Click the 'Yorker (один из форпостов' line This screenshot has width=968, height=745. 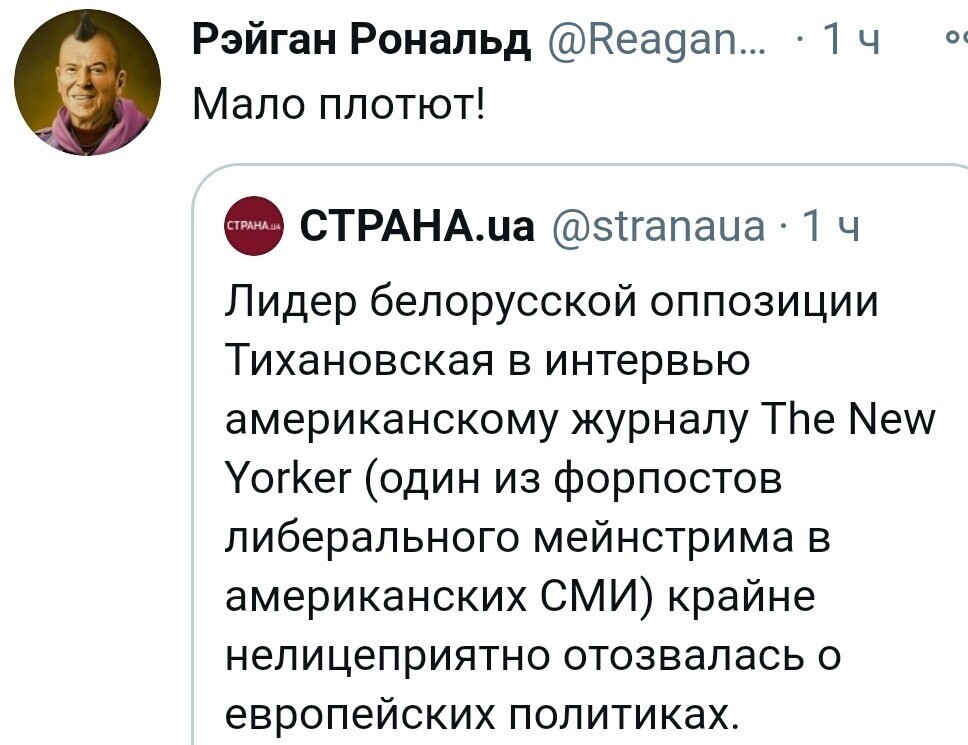tap(503, 480)
